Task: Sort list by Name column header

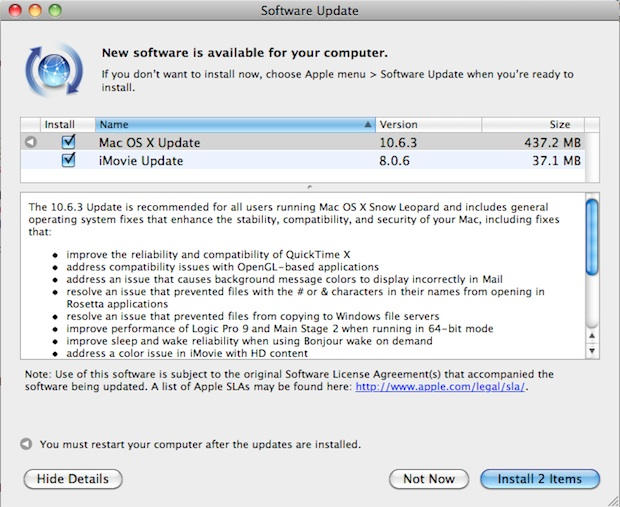Action: coord(230,125)
